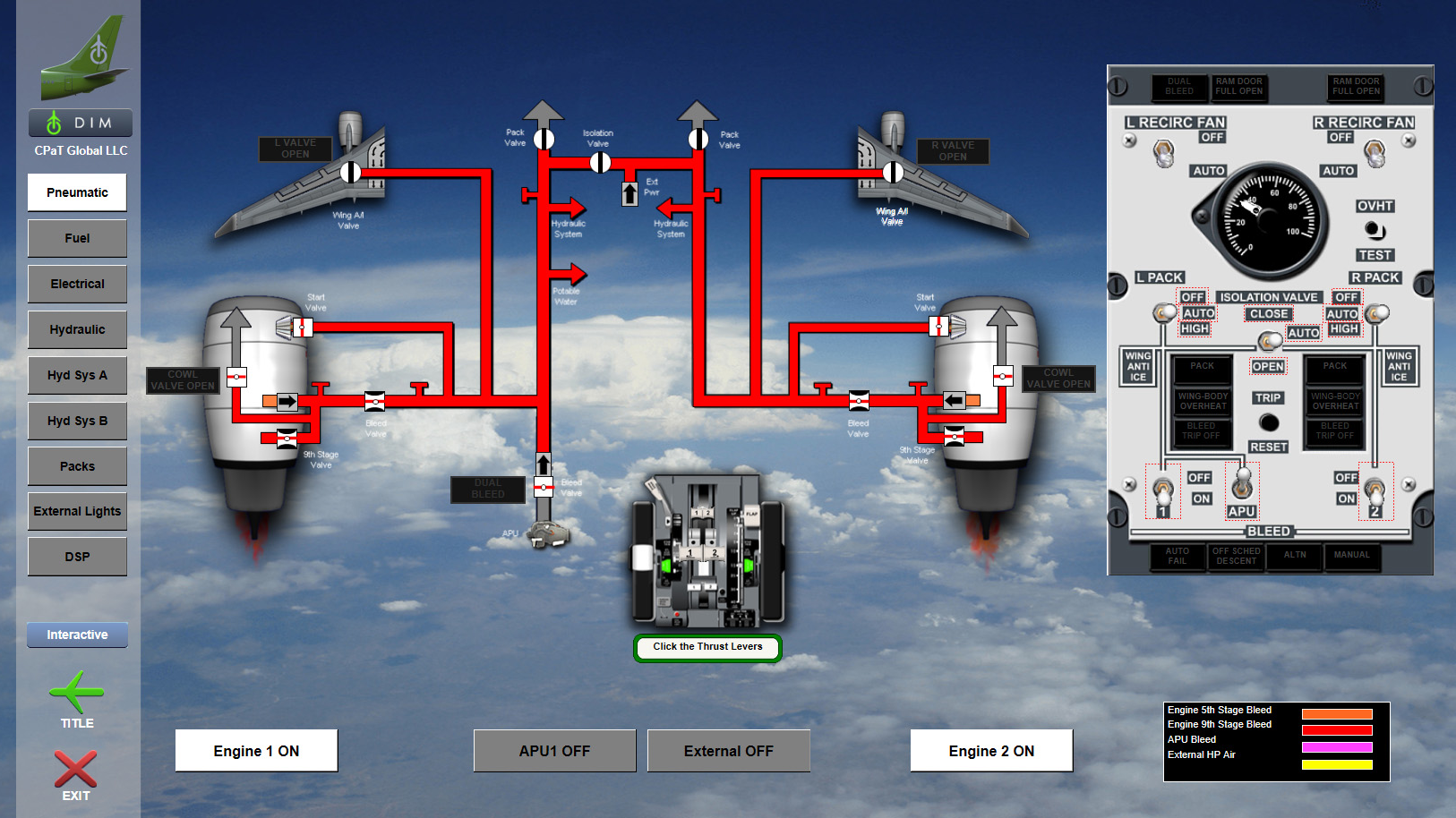Click the thrust levers quadrant image
The width and height of the screenshot is (1456, 818).
707,550
